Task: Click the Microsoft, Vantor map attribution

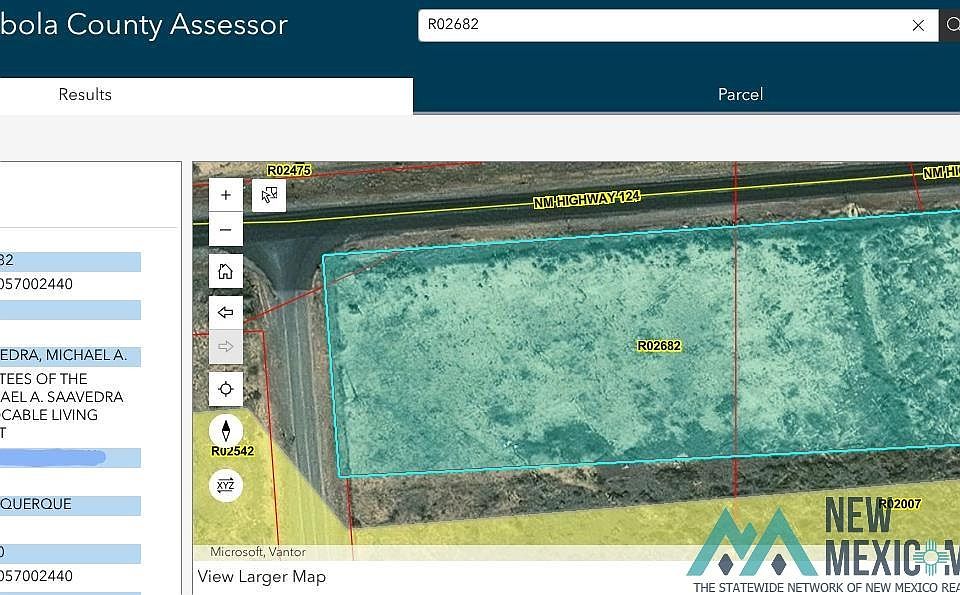Action: tap(258, 552)
